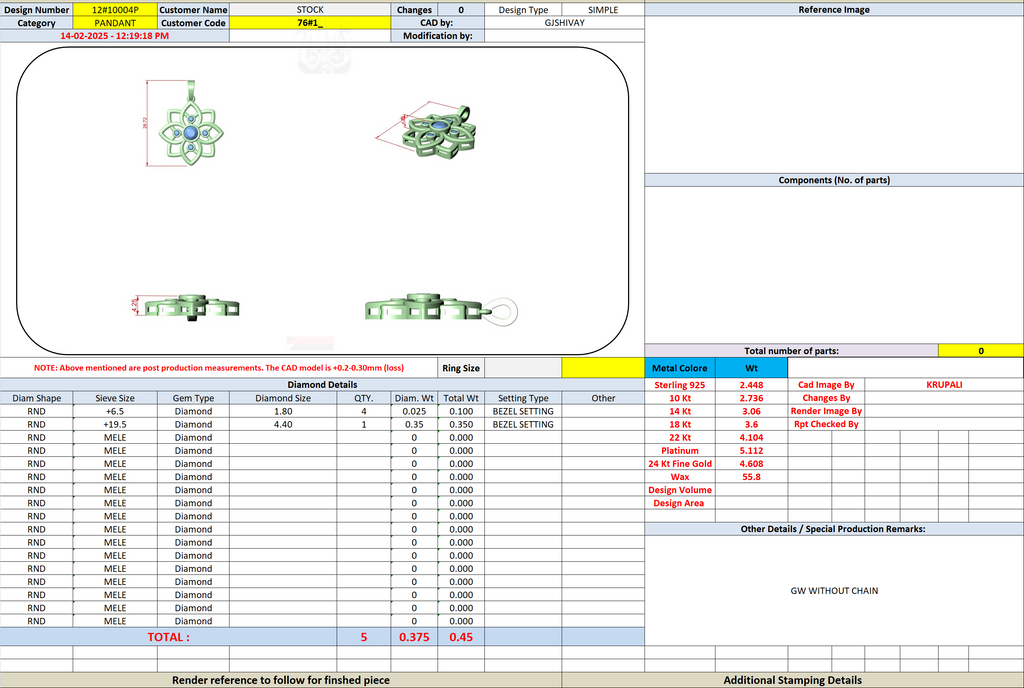The width and height of the screenshot is (1024, 688).
Task: Click the red TOTAL : label
Action: coord(168,637)
